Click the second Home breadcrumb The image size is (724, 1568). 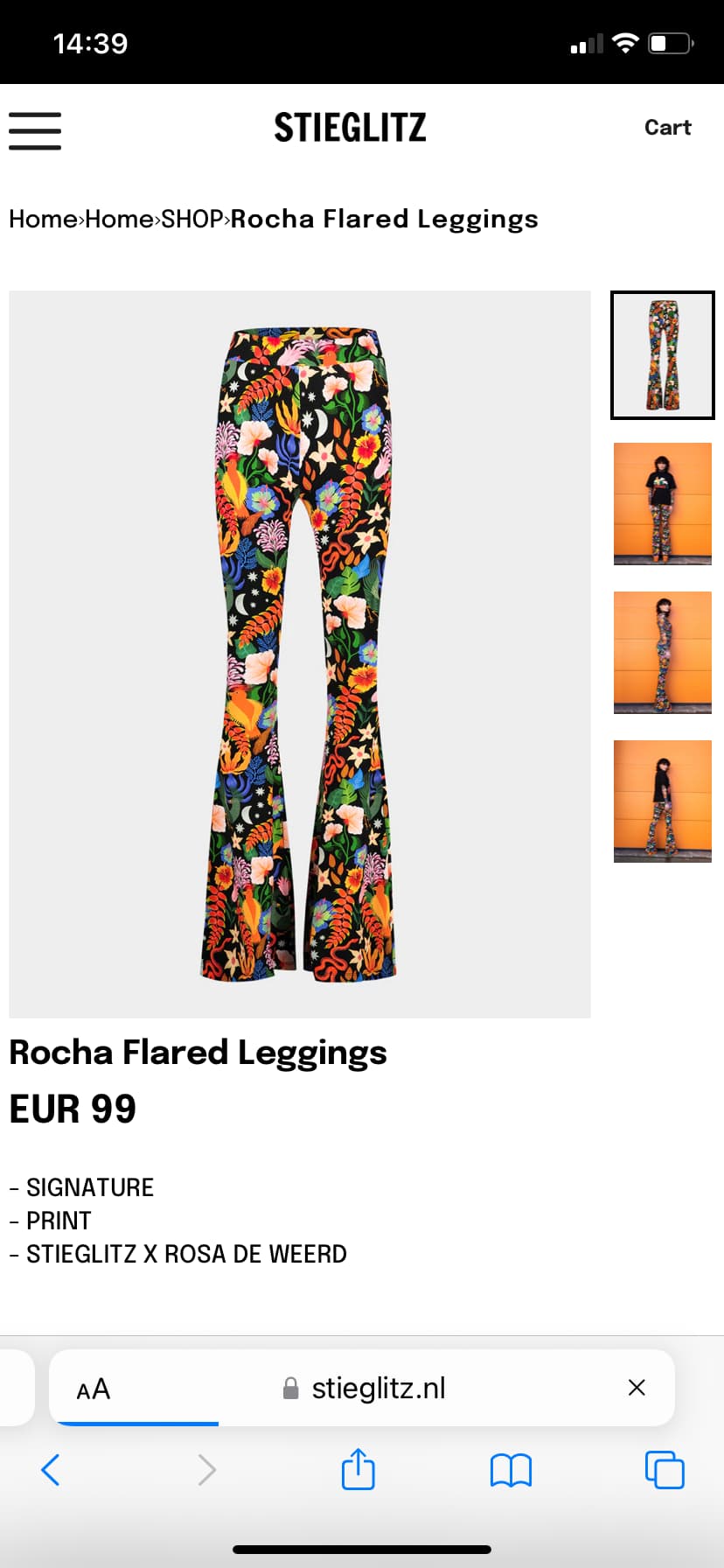[x=120, y=219]
